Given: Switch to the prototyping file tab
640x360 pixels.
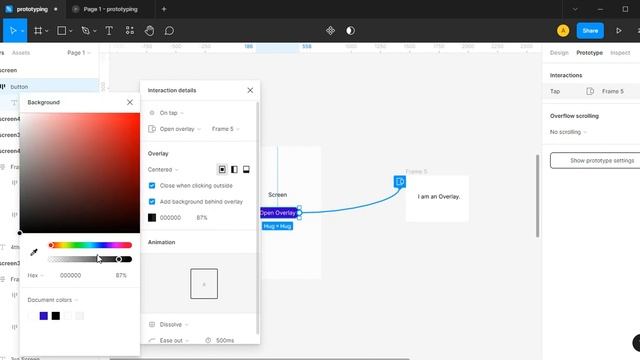Looking at the screenshot, I should point(33,9).
